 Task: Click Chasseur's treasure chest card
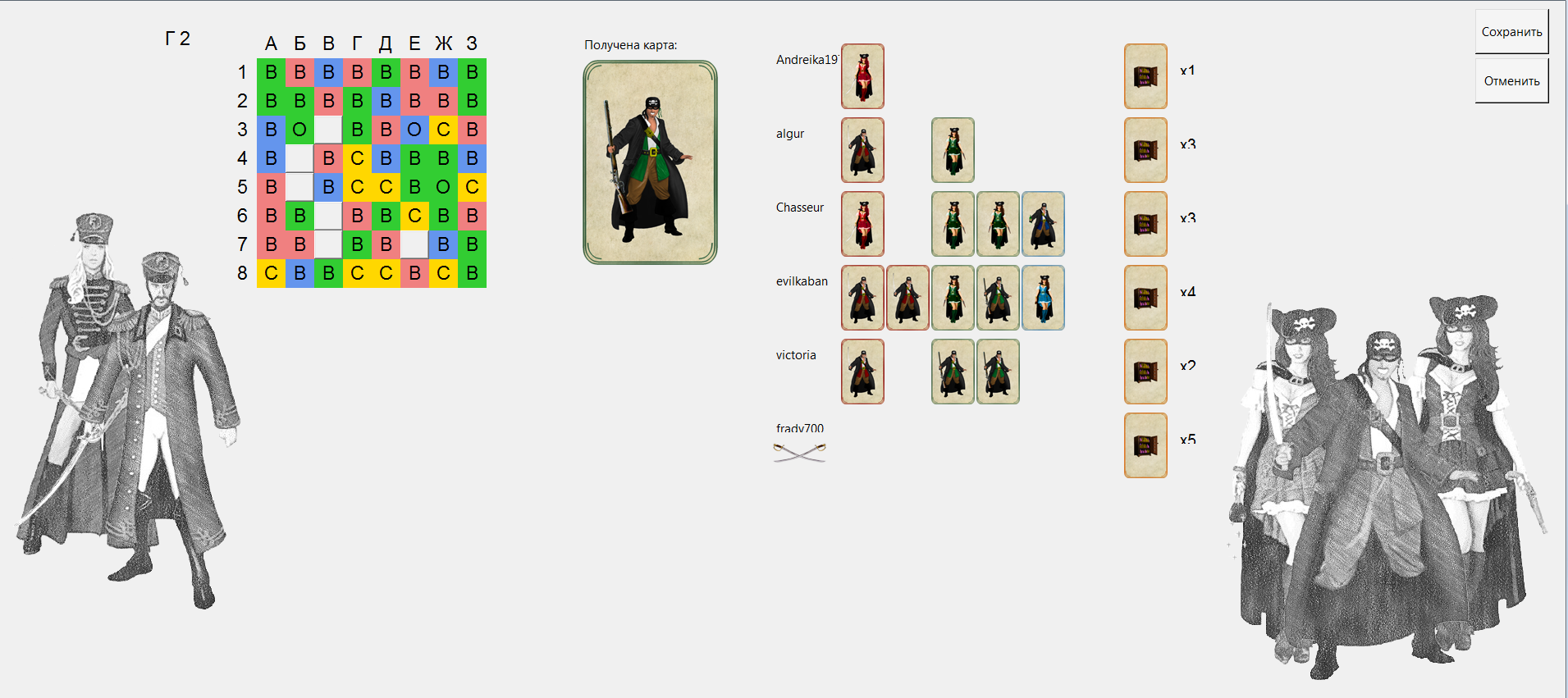coord(1145,224)
